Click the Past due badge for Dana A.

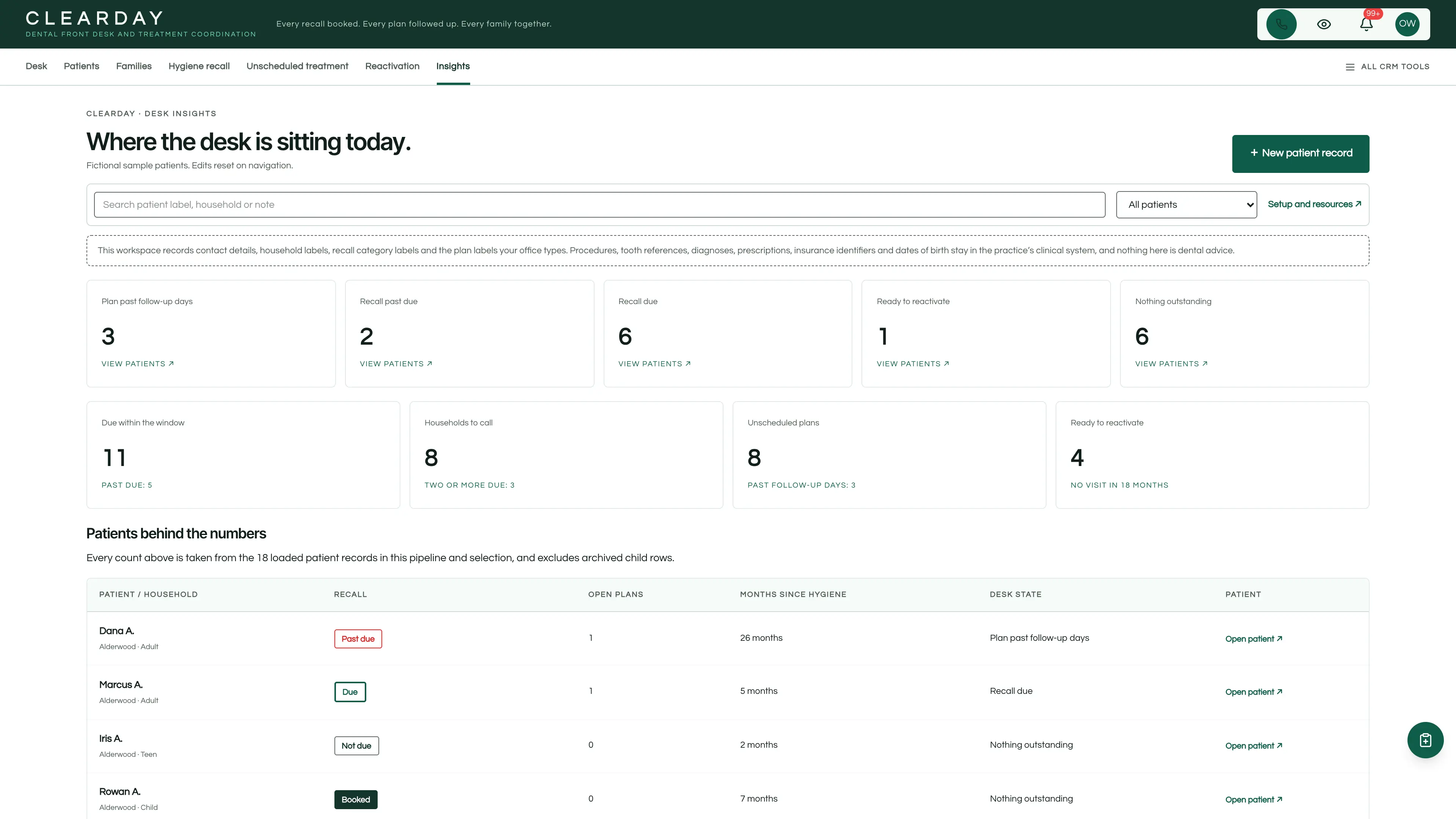(x=358, y=639)
